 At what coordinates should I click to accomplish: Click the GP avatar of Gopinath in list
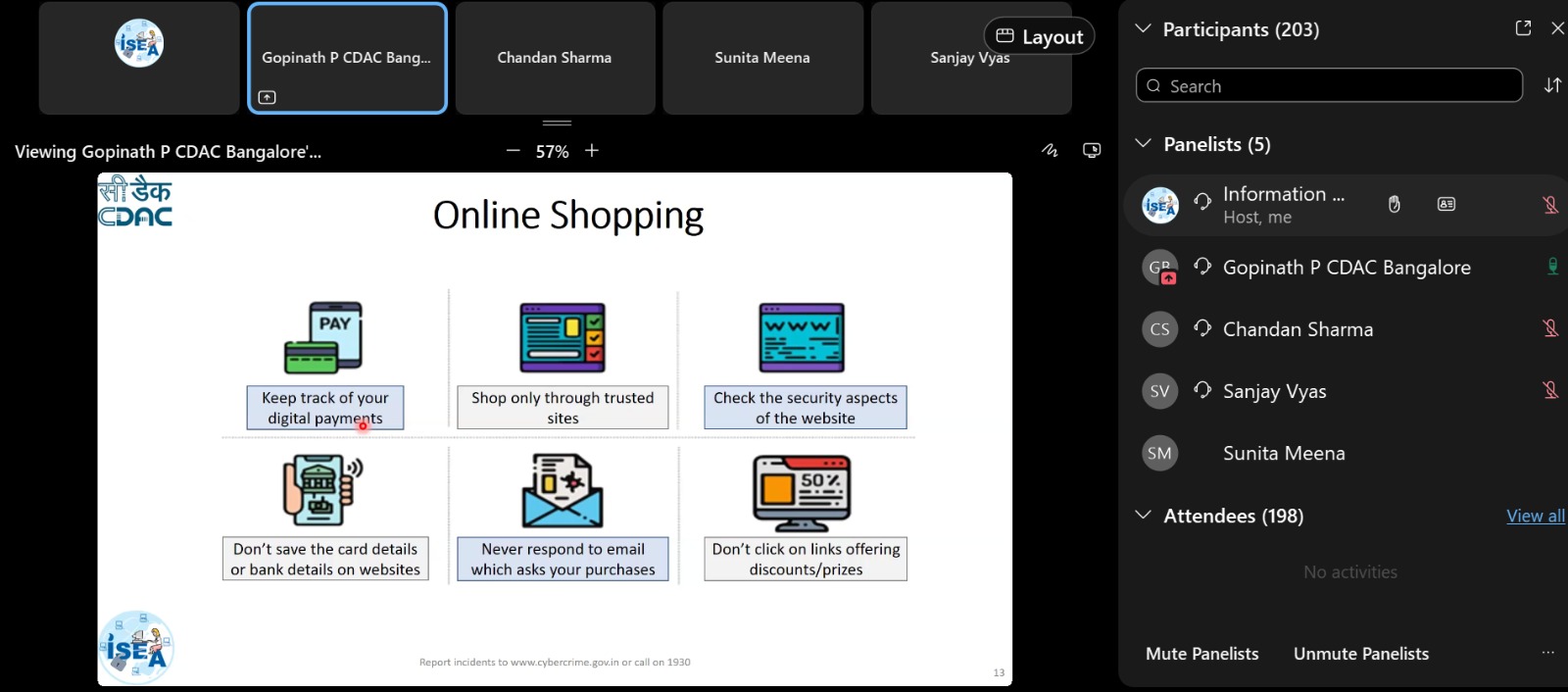pyautogui.click(x=1160, y=268)
